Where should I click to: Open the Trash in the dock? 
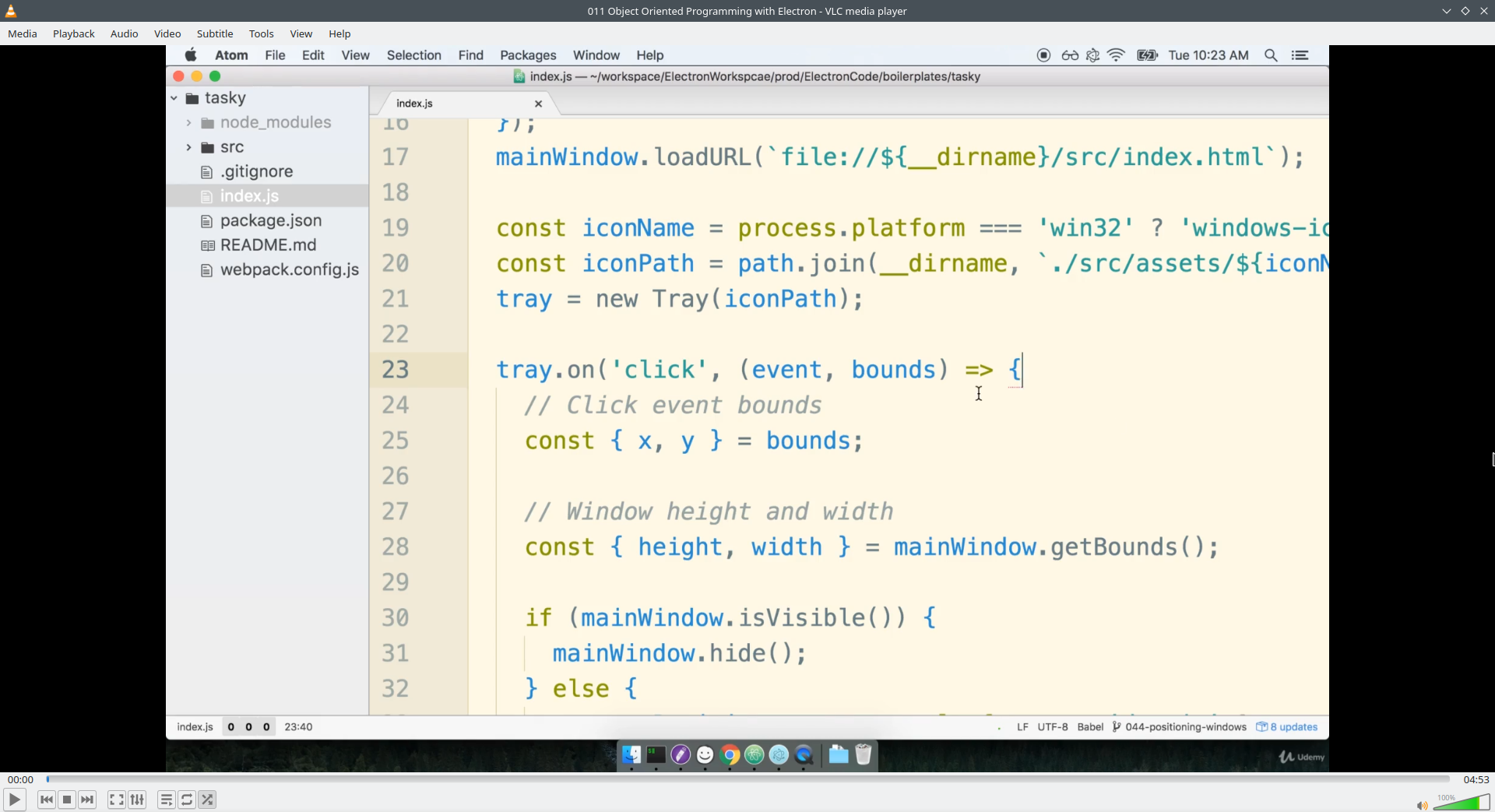[864, 754]
